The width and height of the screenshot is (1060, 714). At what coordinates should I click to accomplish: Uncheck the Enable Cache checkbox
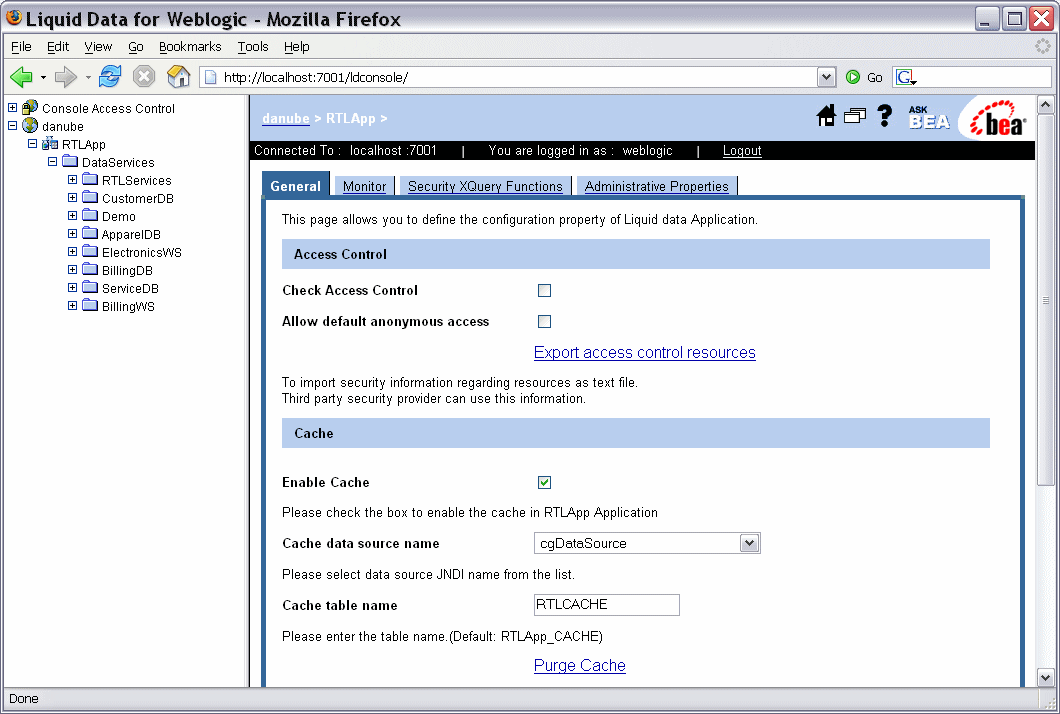pyautogui.click(x=544, y=482)
